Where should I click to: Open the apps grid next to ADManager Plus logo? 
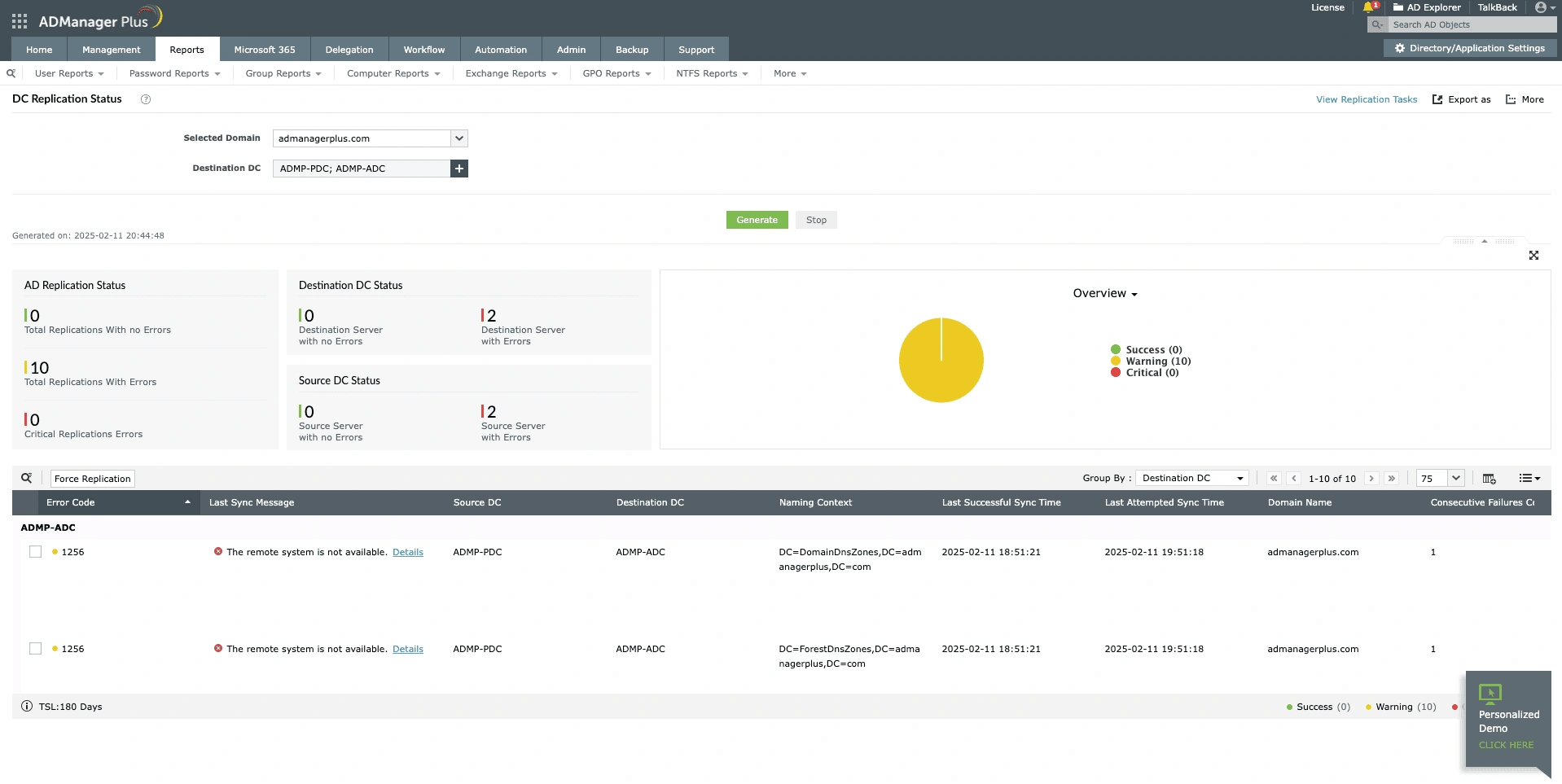pyautogui.click(x=18, y=20)
